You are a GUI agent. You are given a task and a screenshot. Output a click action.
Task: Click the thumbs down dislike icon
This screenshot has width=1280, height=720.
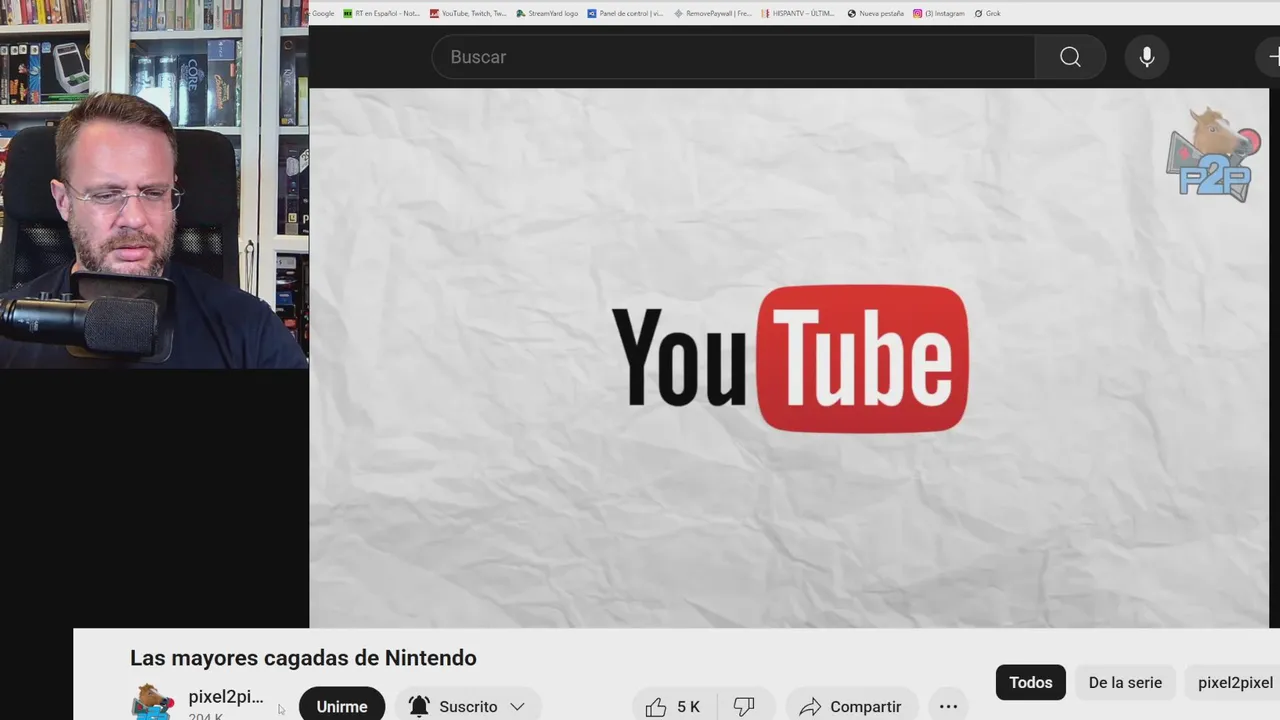pos(744,706)
